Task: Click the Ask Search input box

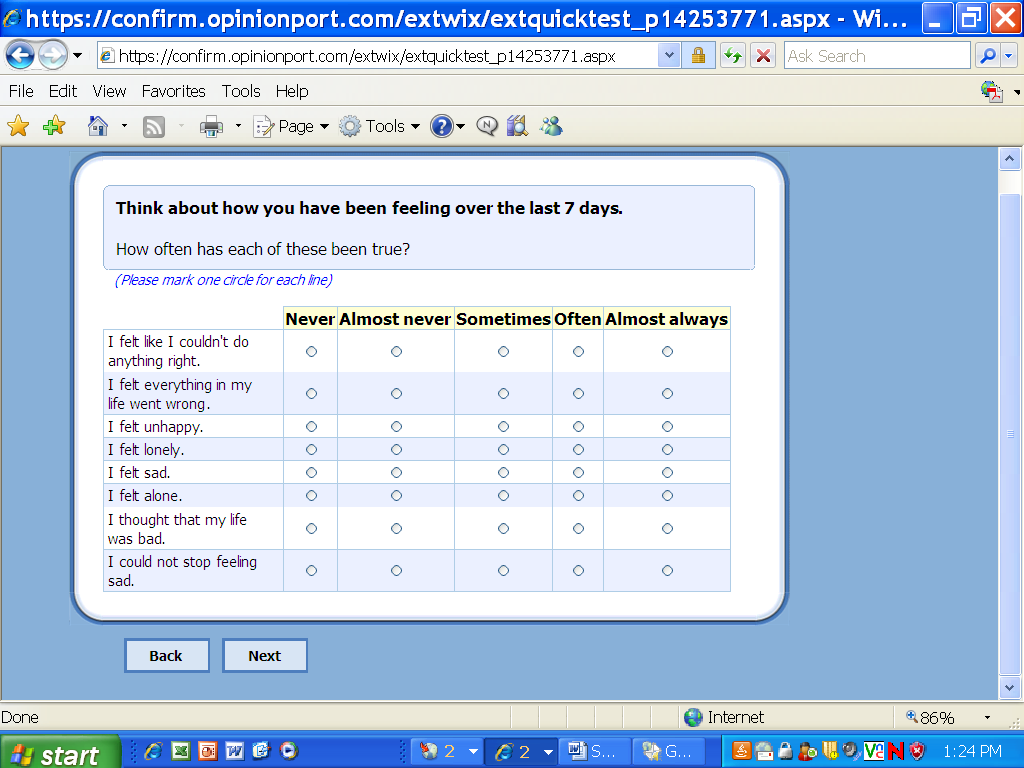Action: [x=876, y=56]
